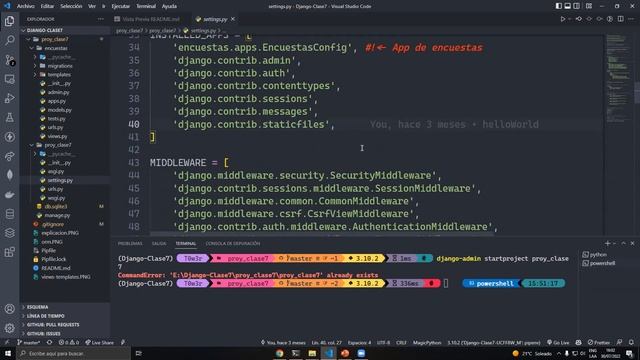Open Explorer more actions ellipsis
Viewport: 640px width, 360px height.
coord(100,19)
